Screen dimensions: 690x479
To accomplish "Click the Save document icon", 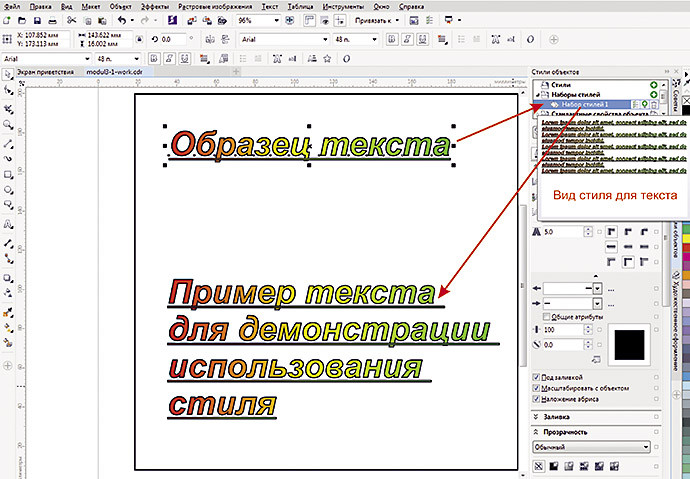I will [37, 20].
